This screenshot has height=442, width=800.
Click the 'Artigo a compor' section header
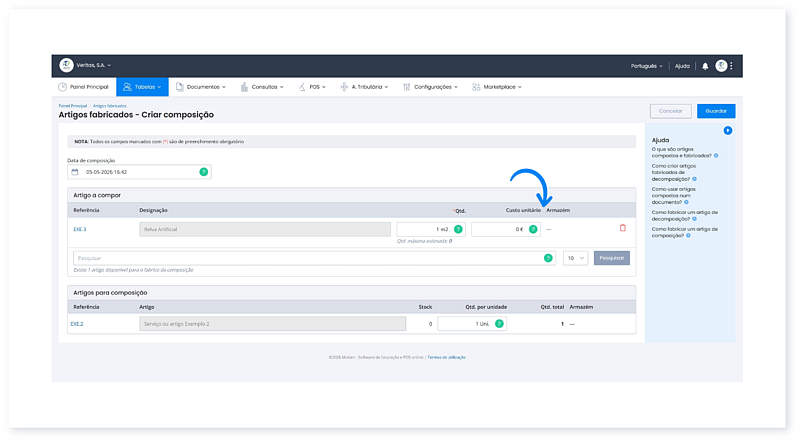pos(97,195)
